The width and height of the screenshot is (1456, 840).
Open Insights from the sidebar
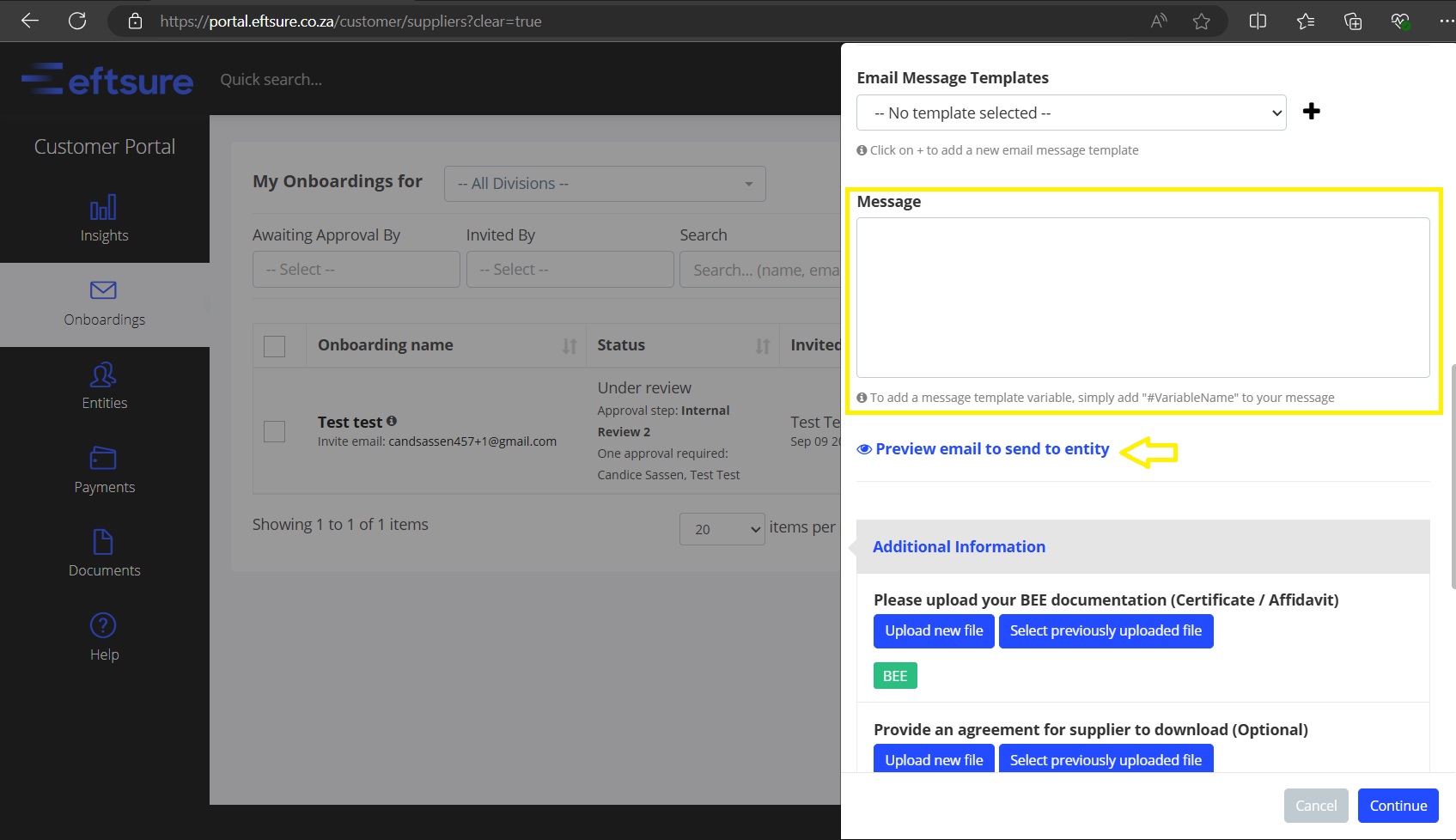(x=104, y=219)
